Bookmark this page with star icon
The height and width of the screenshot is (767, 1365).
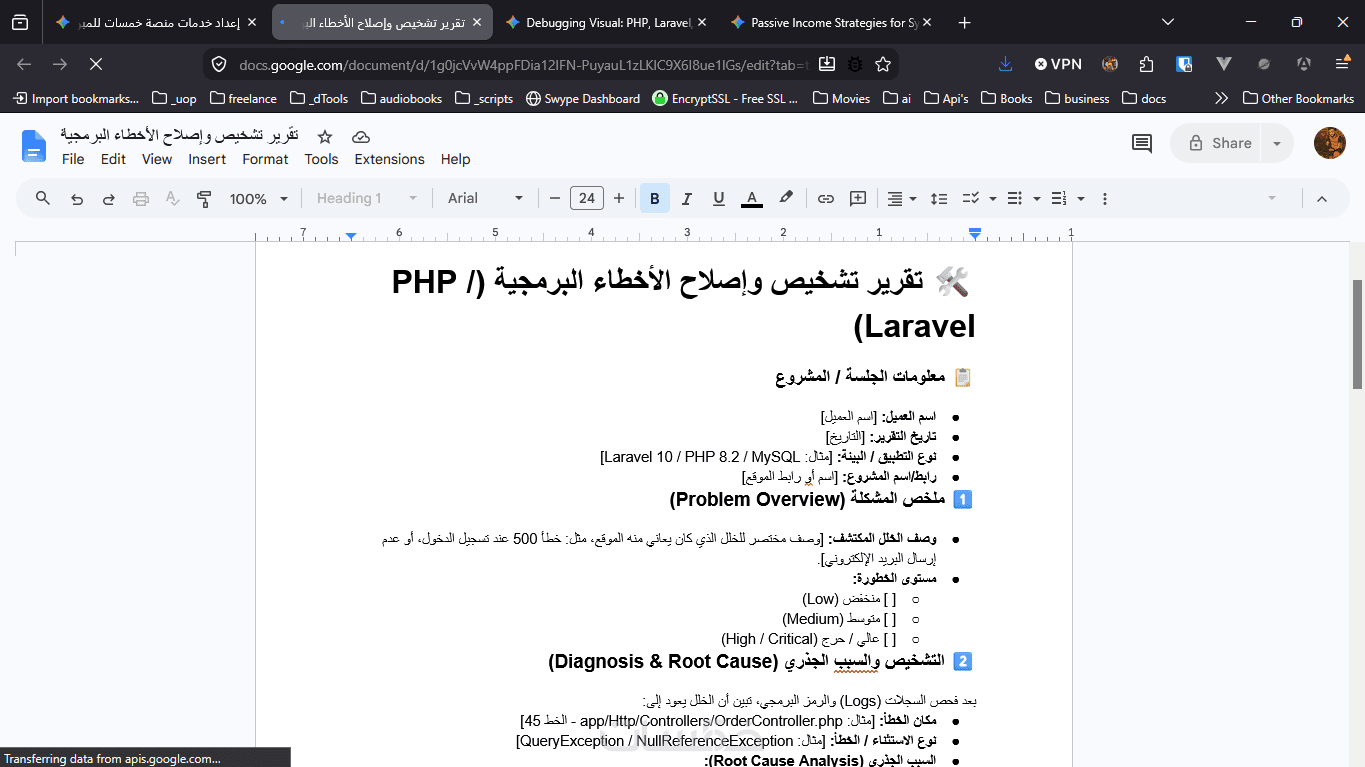883,64
